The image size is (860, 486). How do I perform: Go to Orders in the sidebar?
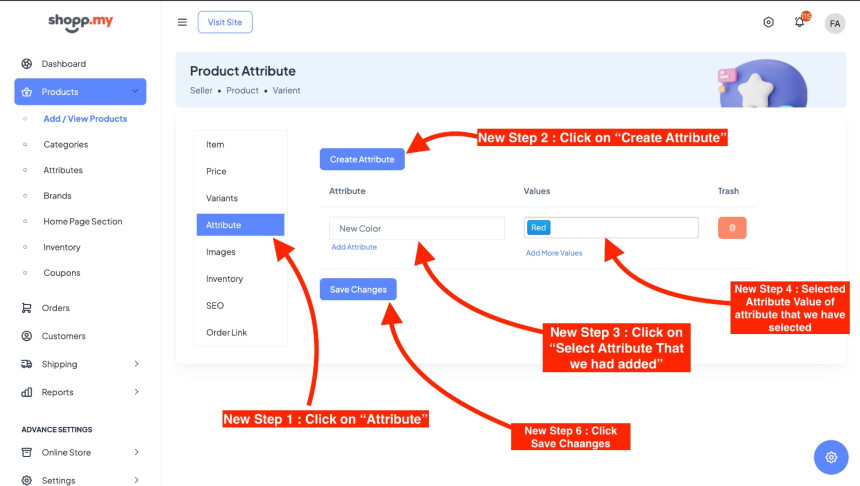56,308
